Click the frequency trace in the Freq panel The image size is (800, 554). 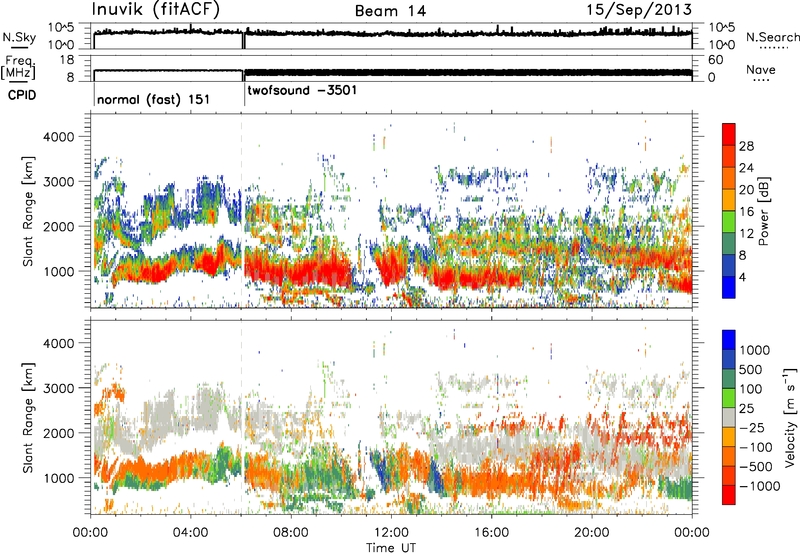pyautogui.click(x=393, y=72)
